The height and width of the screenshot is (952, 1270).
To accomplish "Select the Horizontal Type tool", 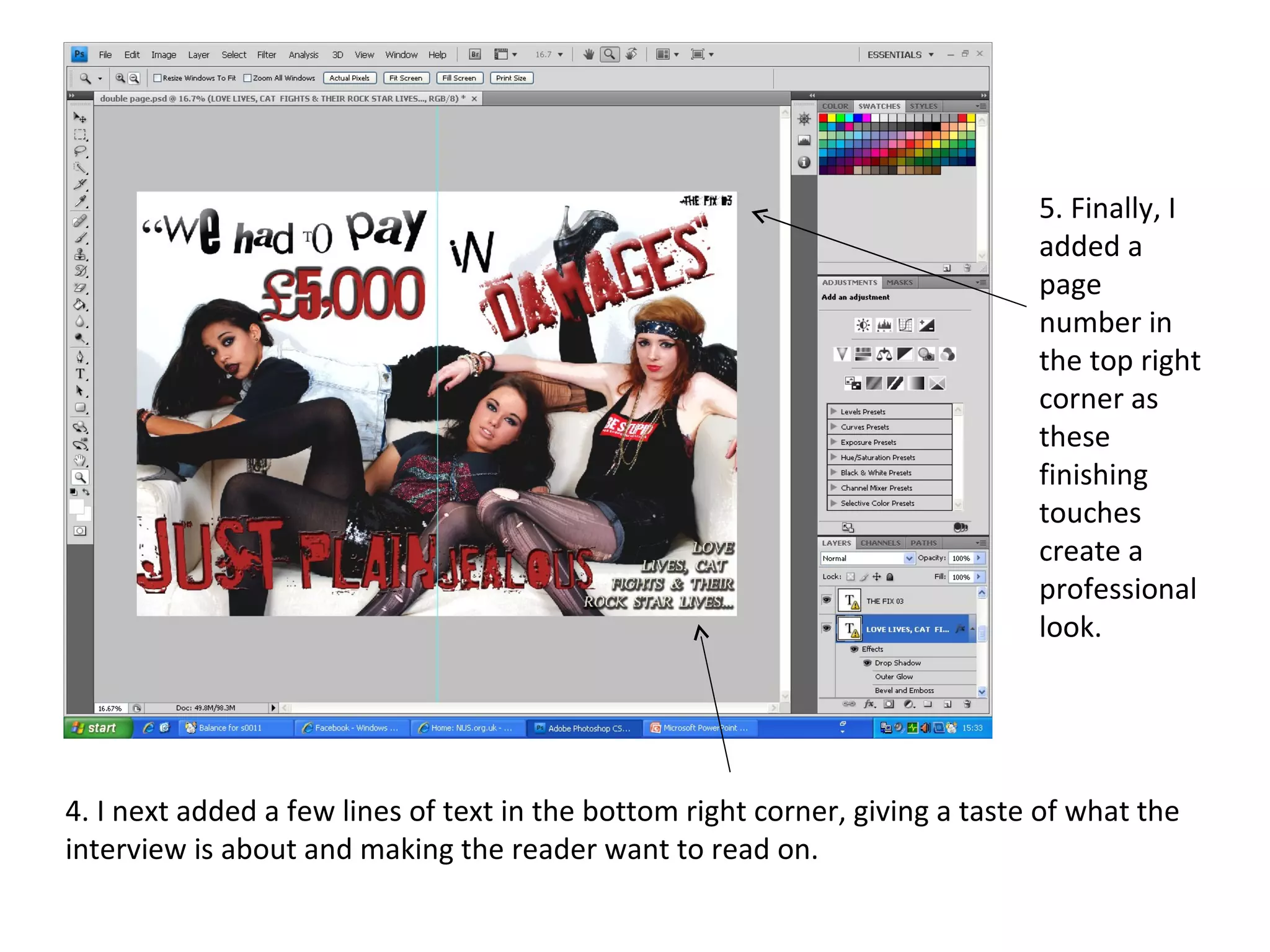I will pyautogui.click(x=80, y=374).
